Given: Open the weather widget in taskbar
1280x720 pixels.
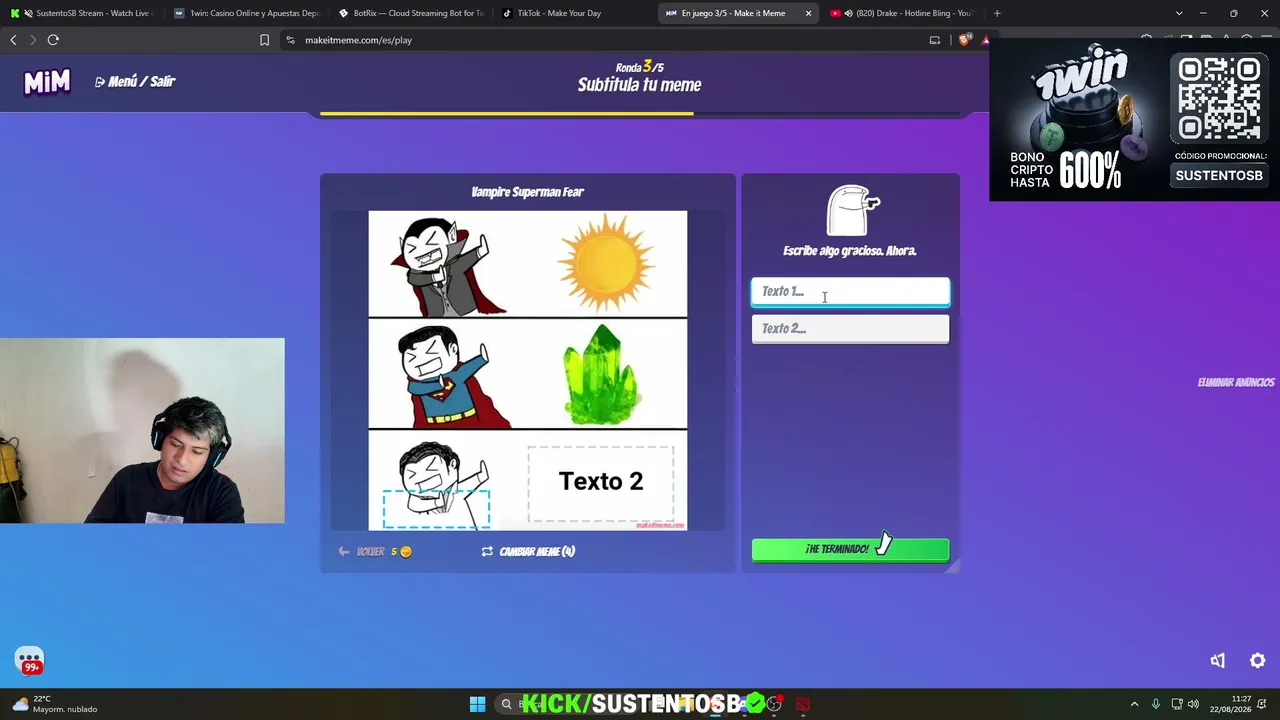Looking at the screenshot, I should (x=55, y=704).
